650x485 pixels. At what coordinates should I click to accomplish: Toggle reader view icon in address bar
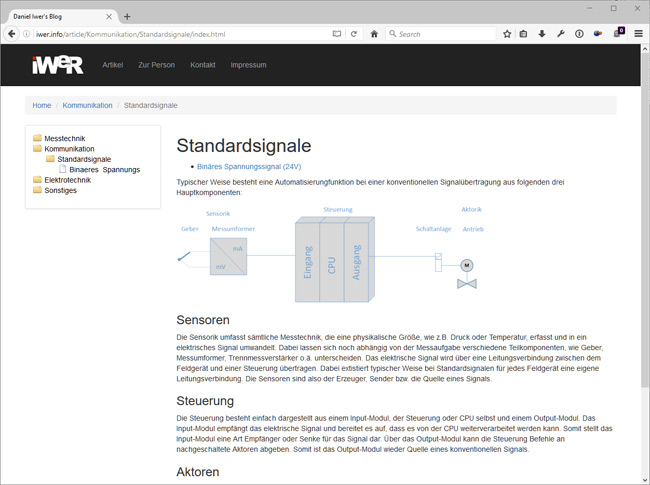pos(337,34)
